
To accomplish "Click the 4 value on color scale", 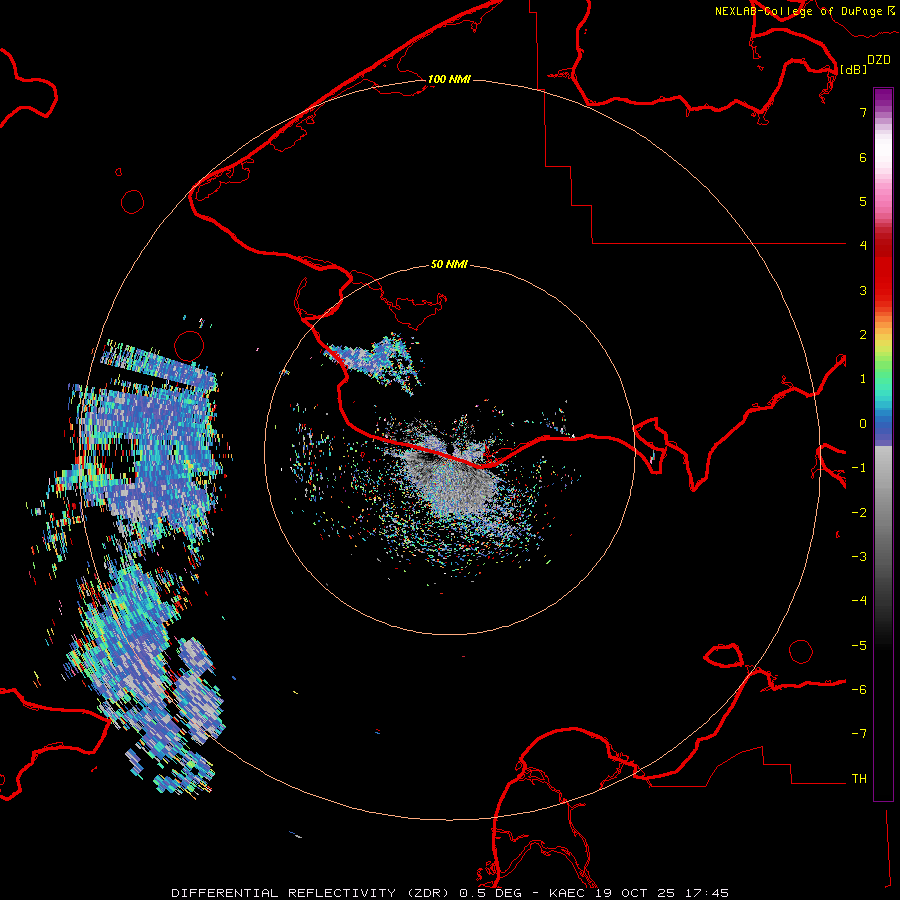I will (x=863, y=246).
